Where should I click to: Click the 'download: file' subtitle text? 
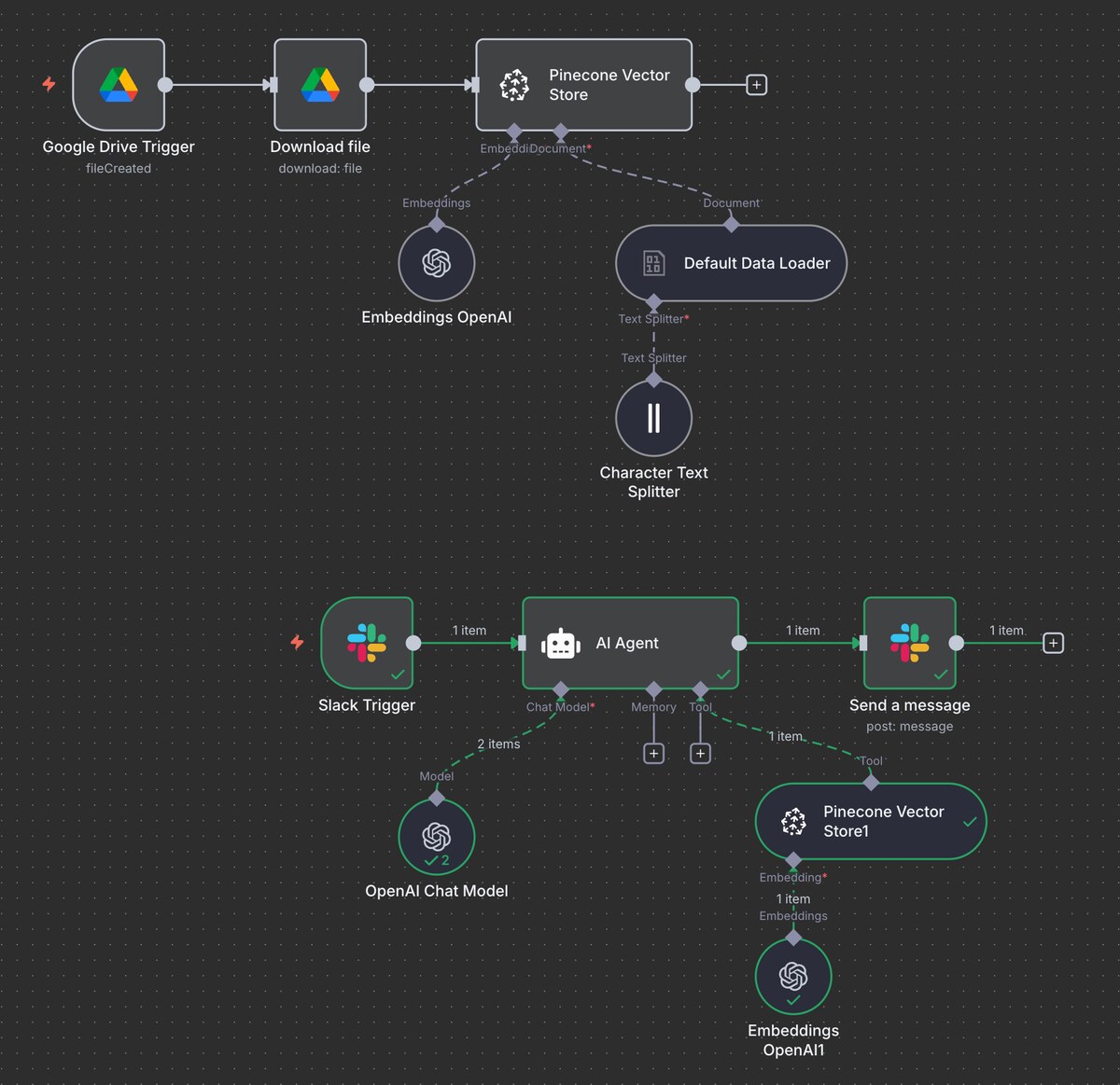[320, 168]
